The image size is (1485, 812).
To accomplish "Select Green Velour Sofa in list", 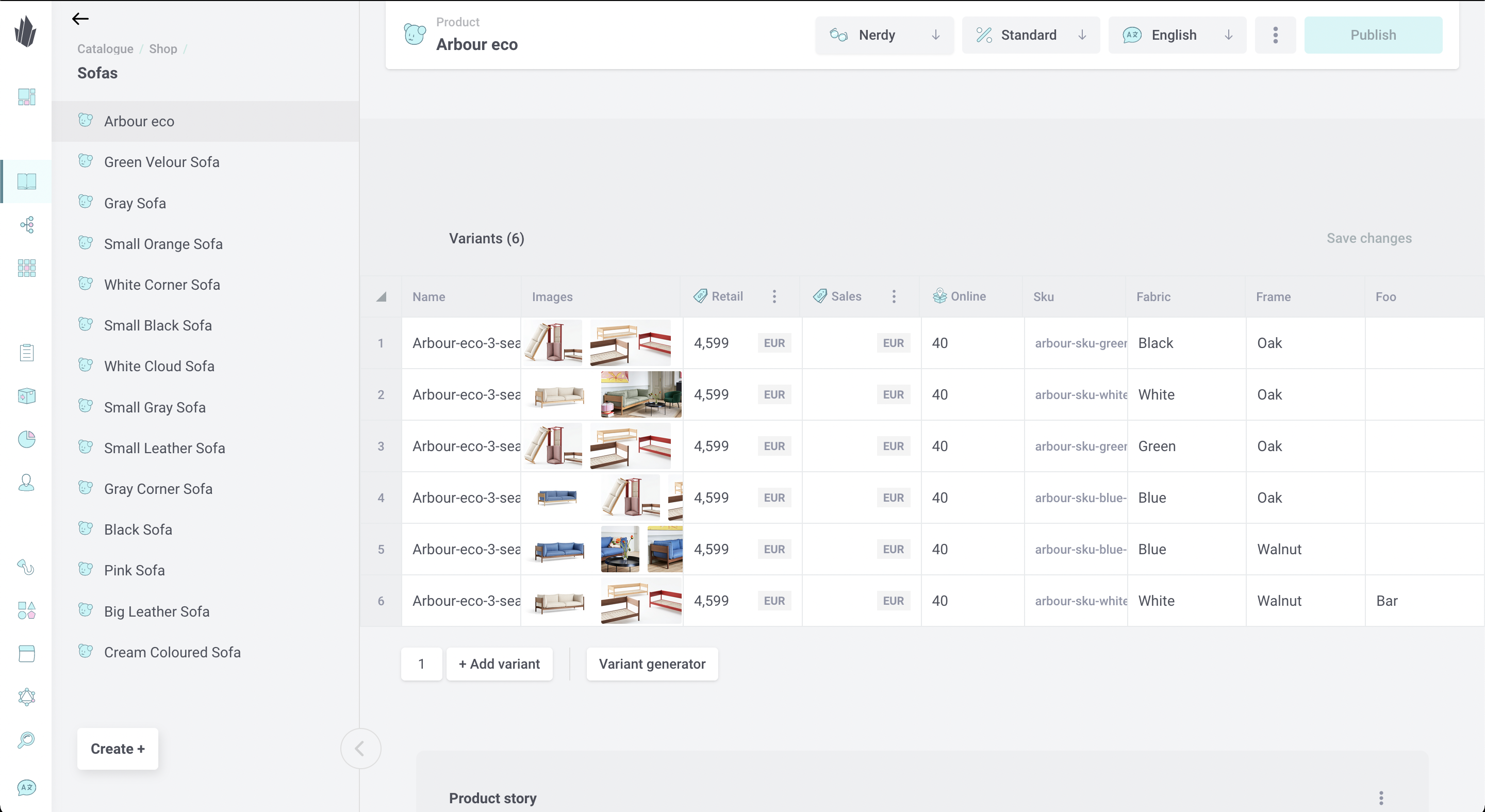I will [205, 162].
